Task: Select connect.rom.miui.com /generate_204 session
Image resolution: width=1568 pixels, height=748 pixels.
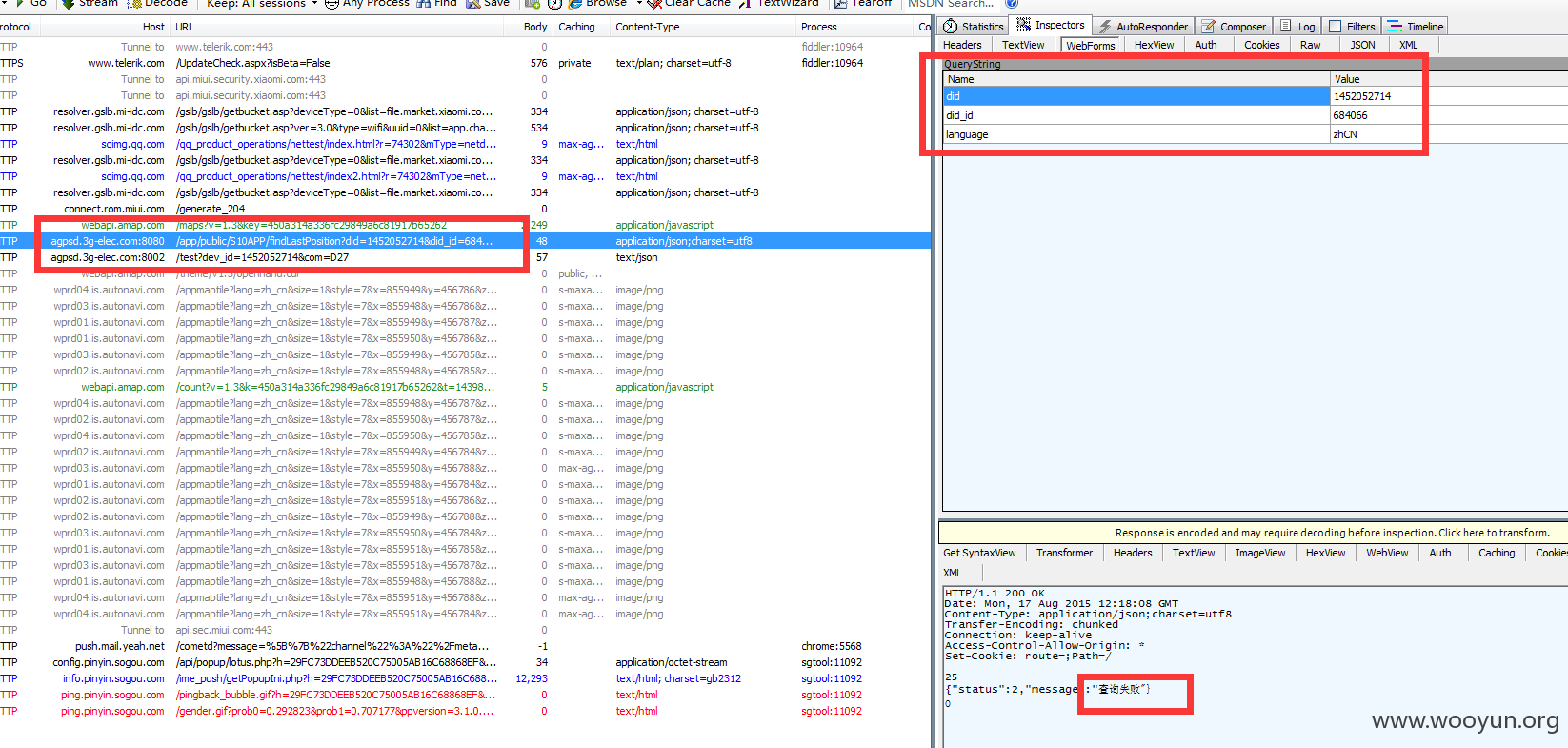Action: tap(465, 209)
